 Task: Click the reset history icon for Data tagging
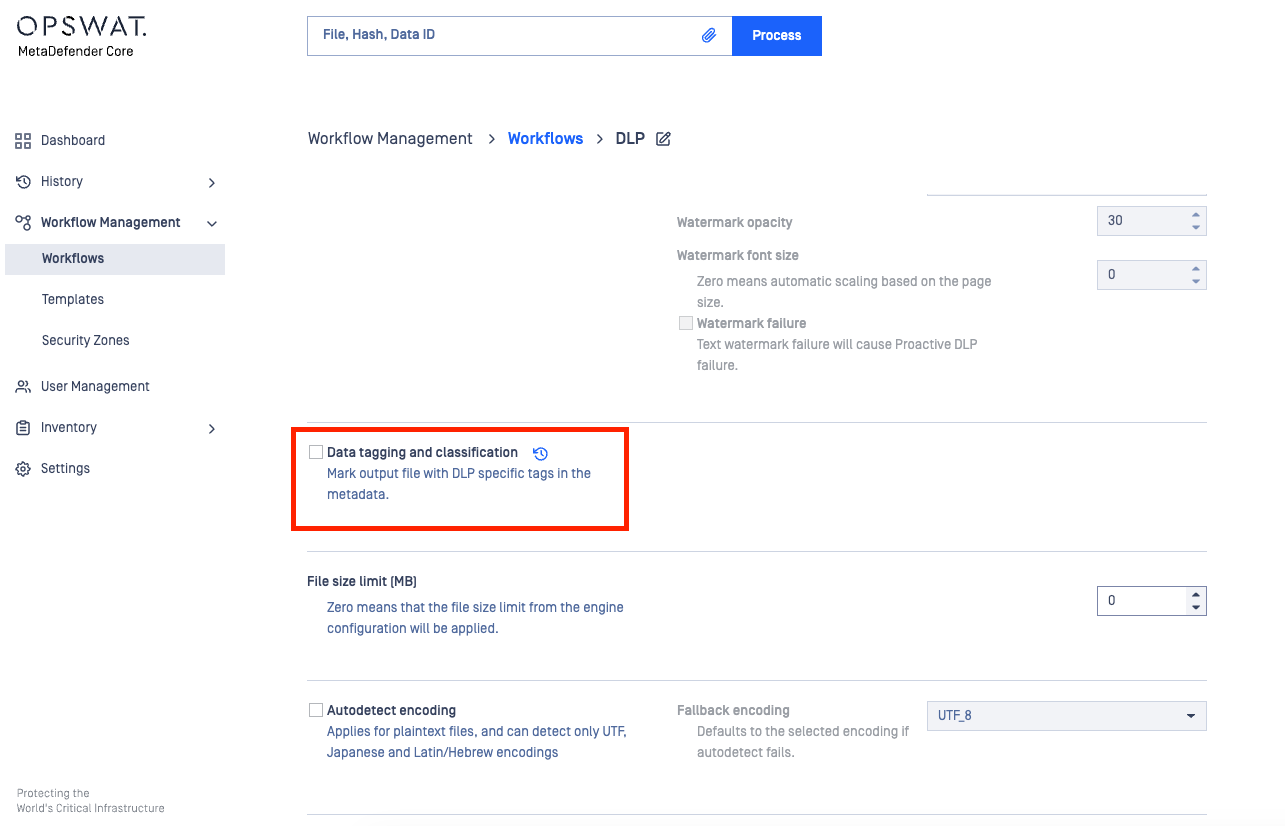coord(540,453)
